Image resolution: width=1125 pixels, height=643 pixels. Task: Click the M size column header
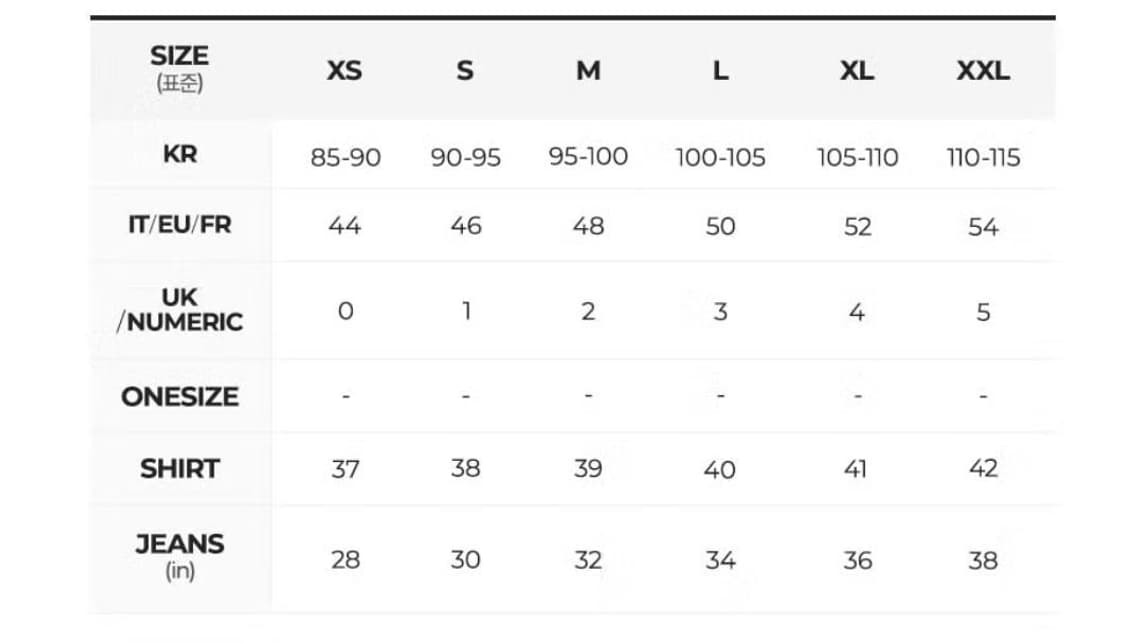click(x=588, y=71)
